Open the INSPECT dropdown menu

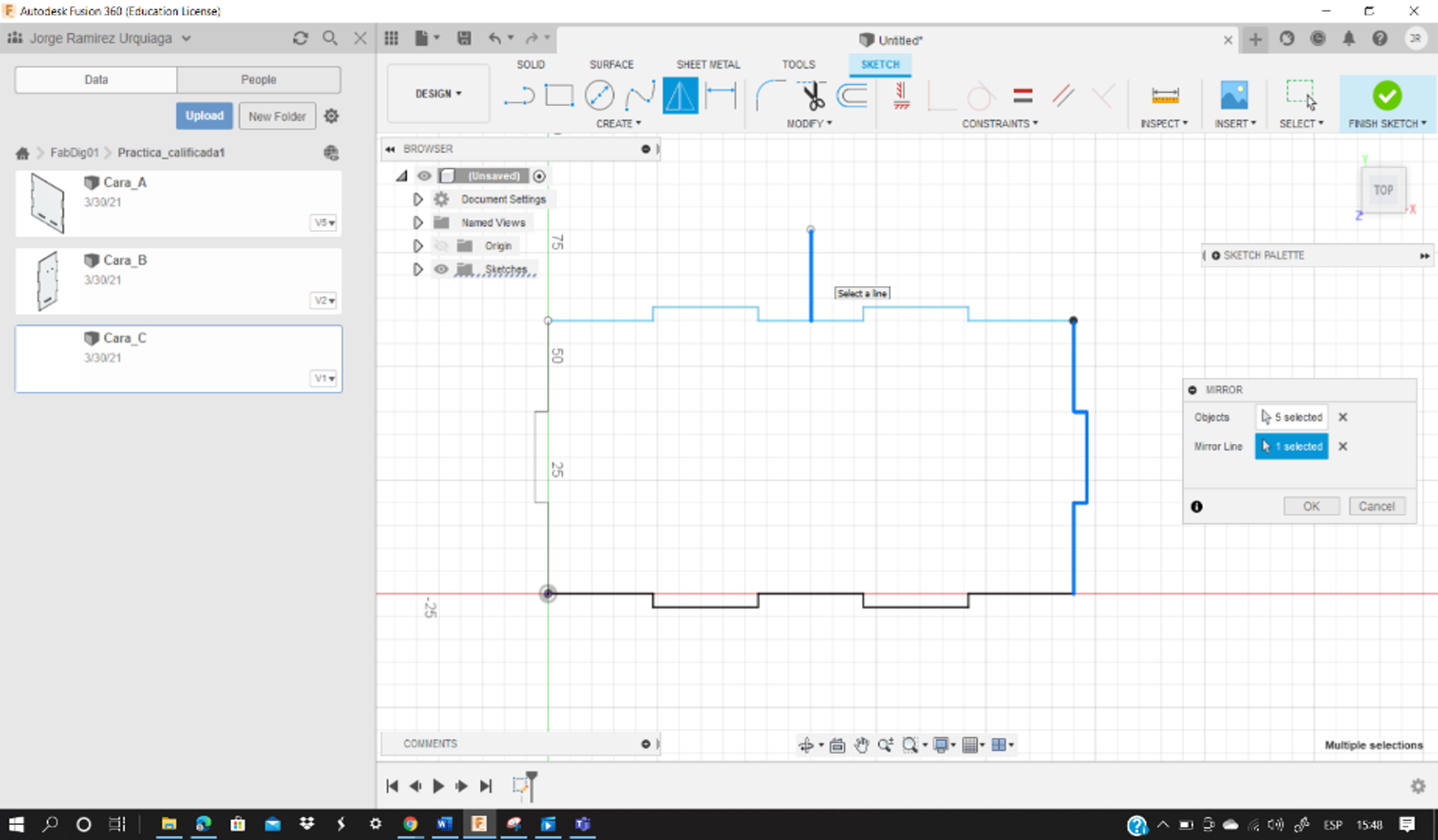1164,123
